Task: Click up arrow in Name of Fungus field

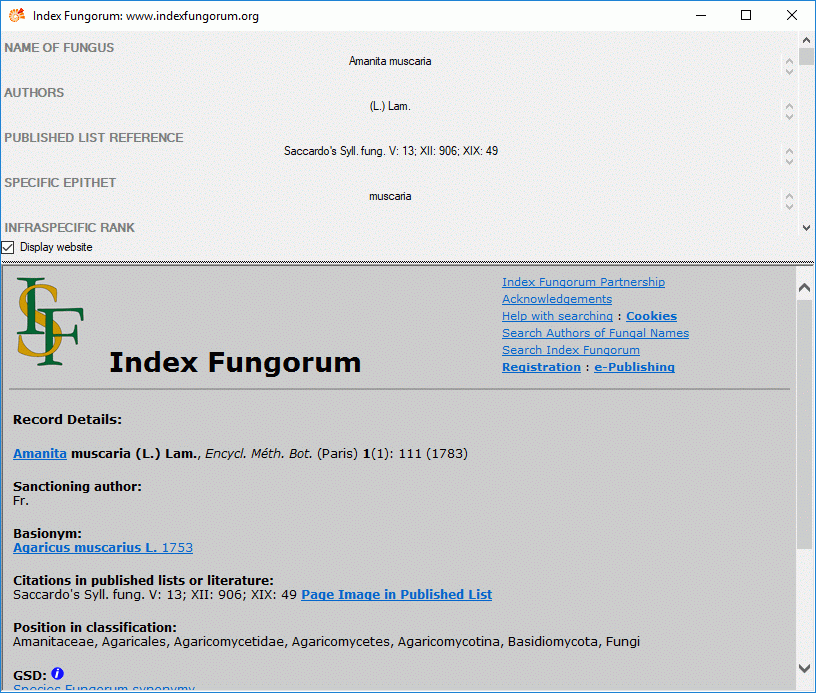Action: tap(789, 61)
